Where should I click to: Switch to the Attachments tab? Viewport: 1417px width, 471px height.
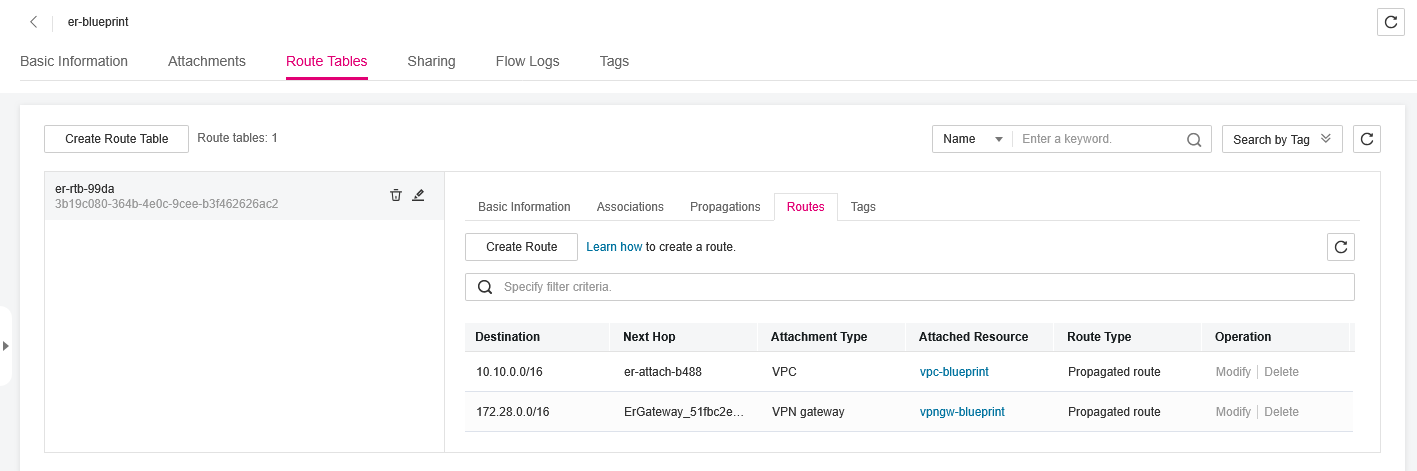[206, 61]
